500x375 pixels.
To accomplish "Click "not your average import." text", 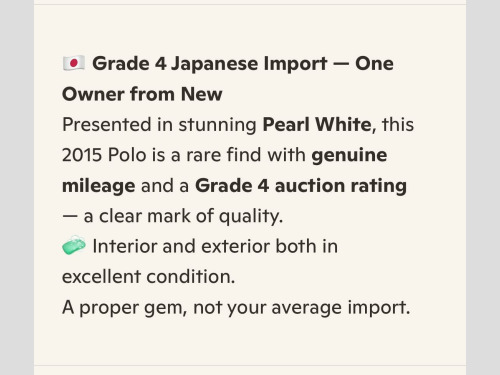I will pos(302,308).
